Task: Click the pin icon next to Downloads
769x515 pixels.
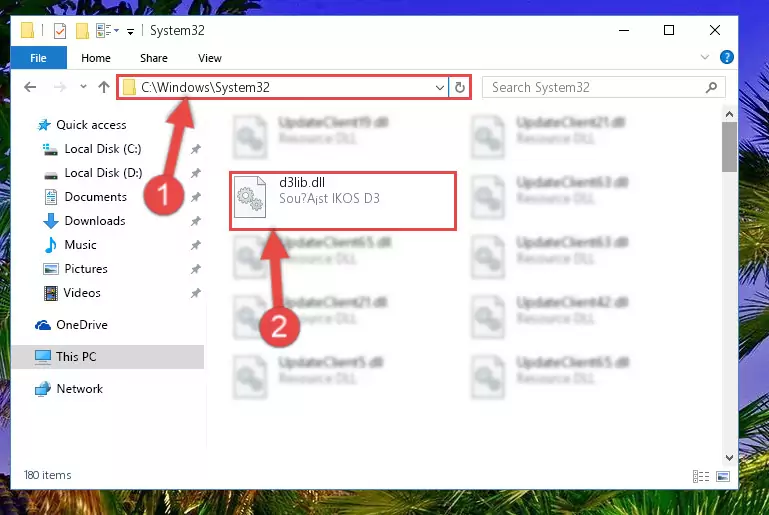Action: click(196, 221)
